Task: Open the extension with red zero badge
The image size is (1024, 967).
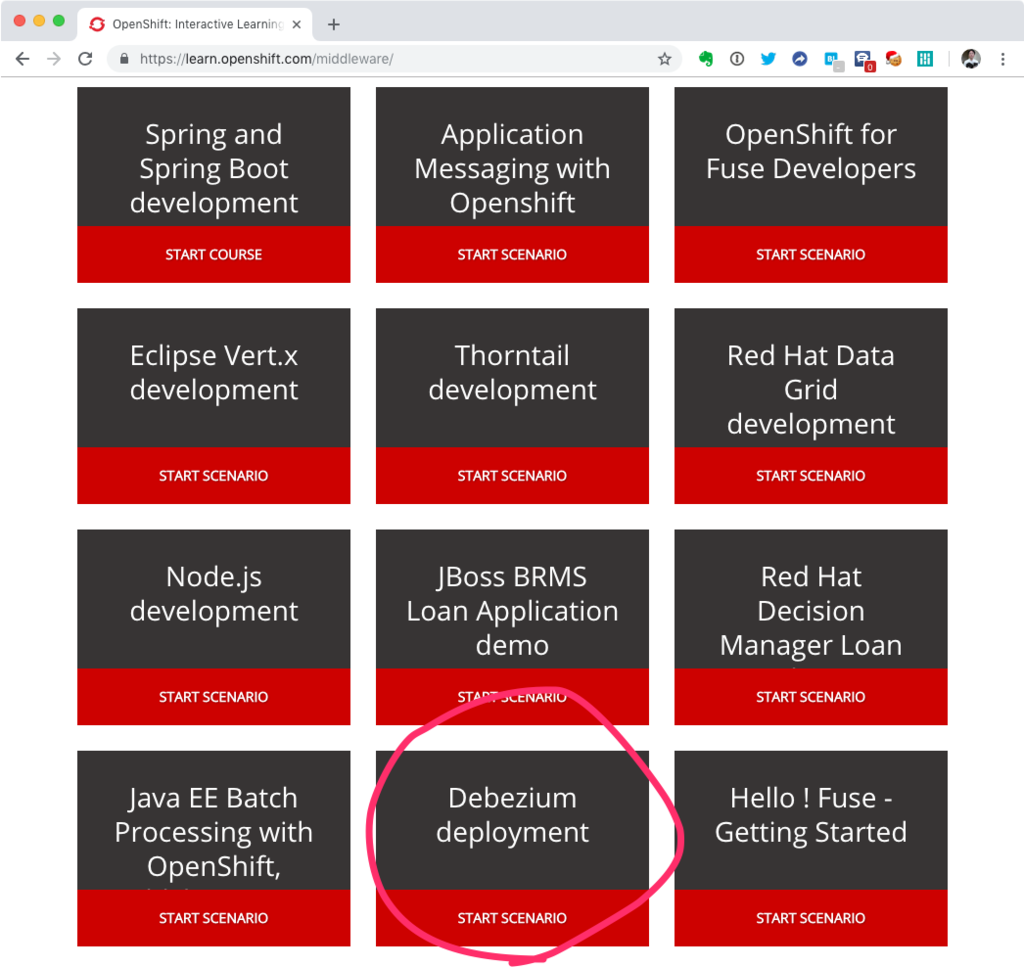Action: click(864, 60)
